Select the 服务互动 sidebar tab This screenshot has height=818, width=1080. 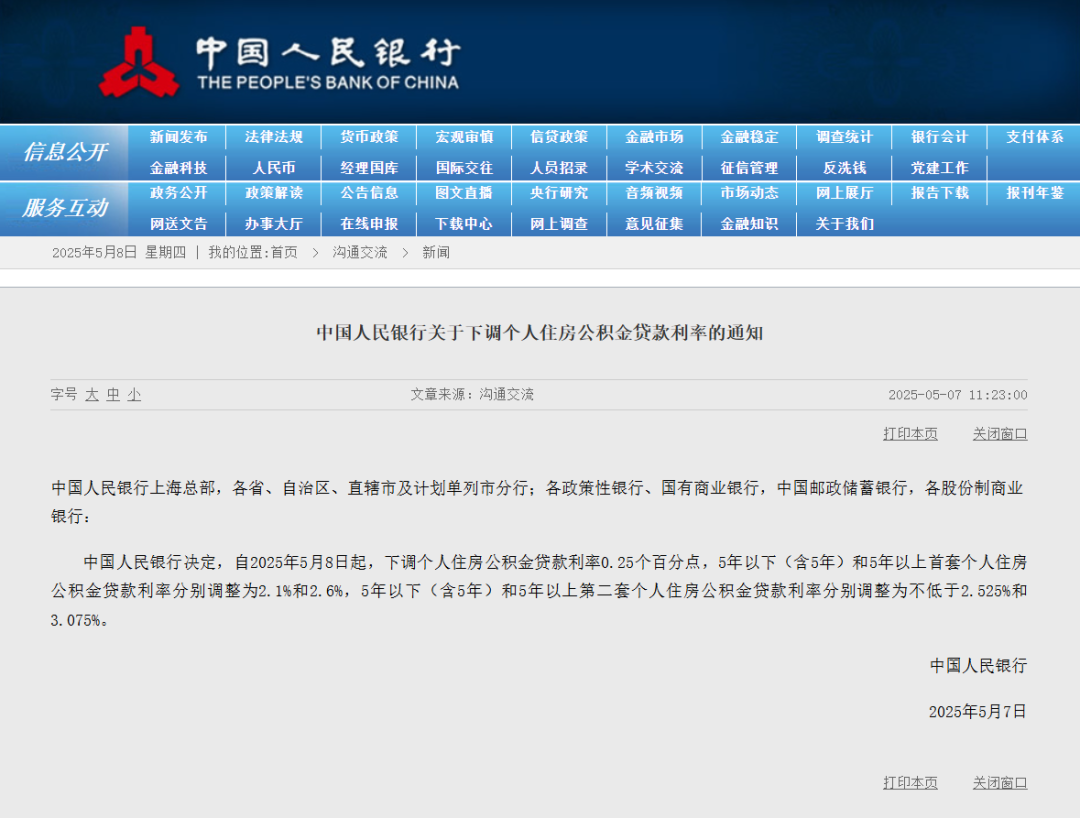(x=64, y=209)
